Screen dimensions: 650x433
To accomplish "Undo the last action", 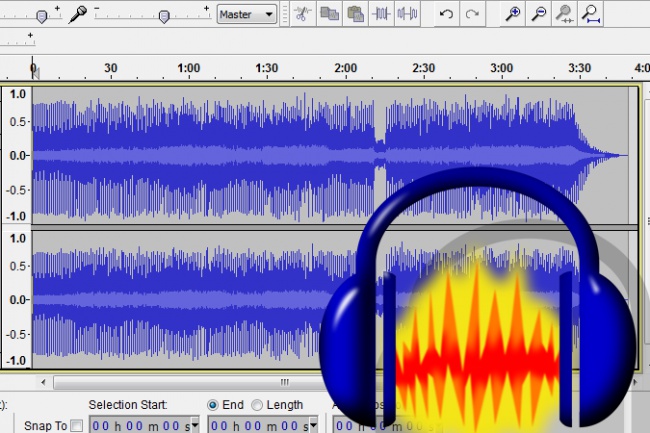I will pyautogui.click(x=446, y=14).
